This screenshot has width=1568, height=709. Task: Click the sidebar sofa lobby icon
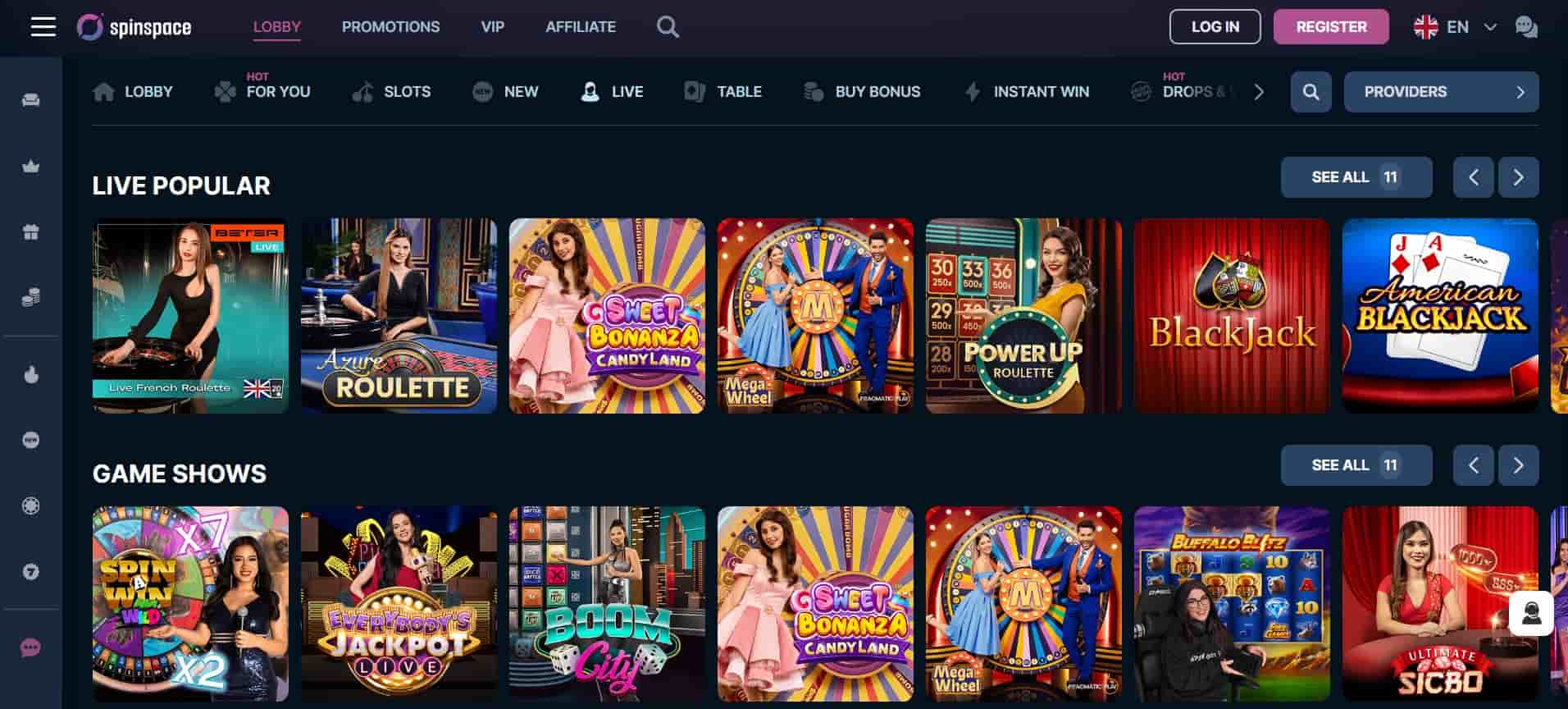tap(31, 100)
